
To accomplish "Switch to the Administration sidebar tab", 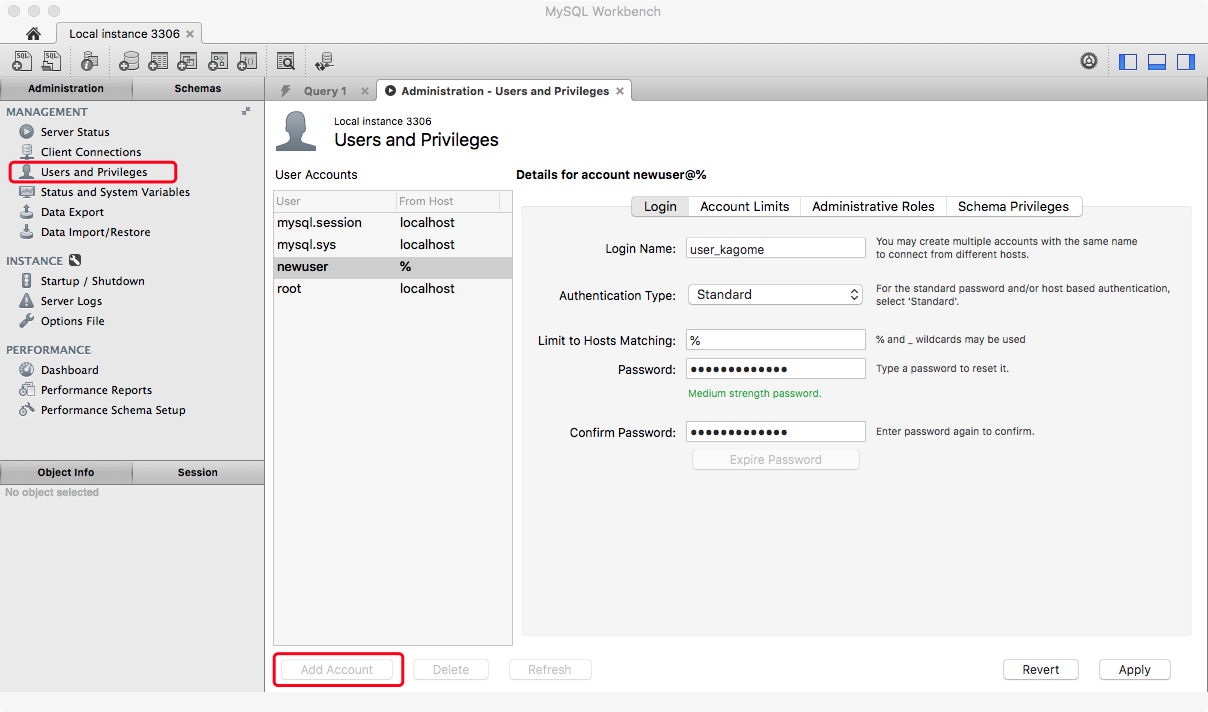I will click(66, 88).
